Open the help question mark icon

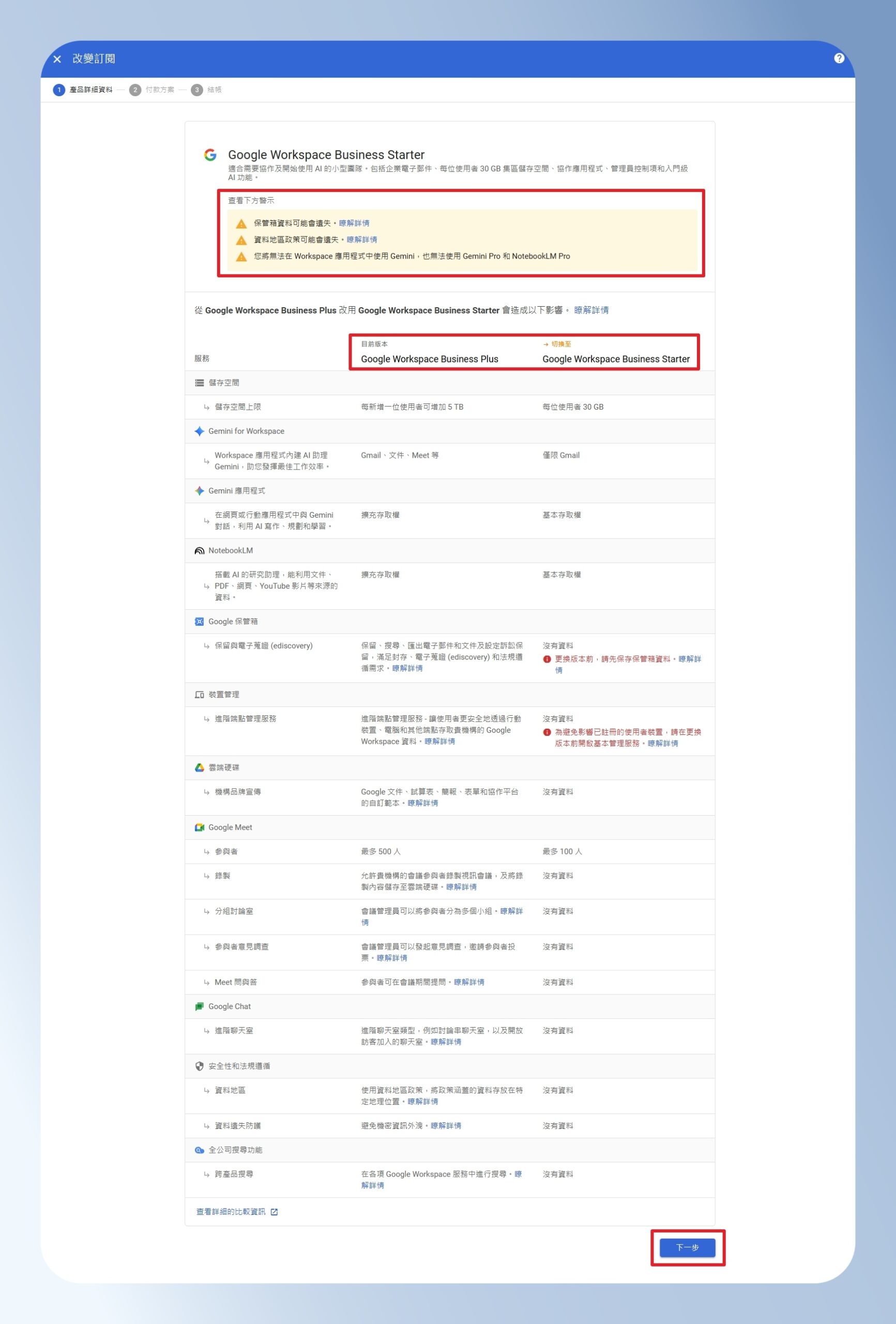(x=839, y=58)
